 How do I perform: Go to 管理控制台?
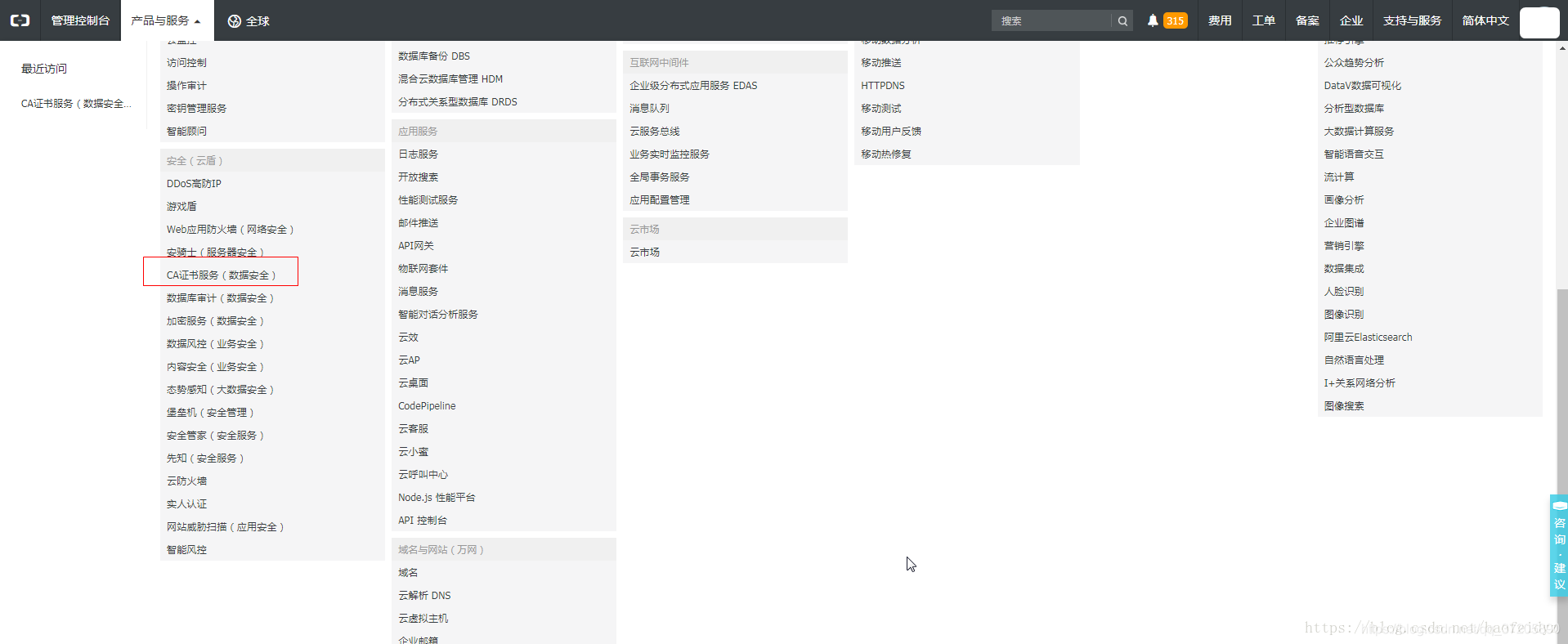pos(80,20)
